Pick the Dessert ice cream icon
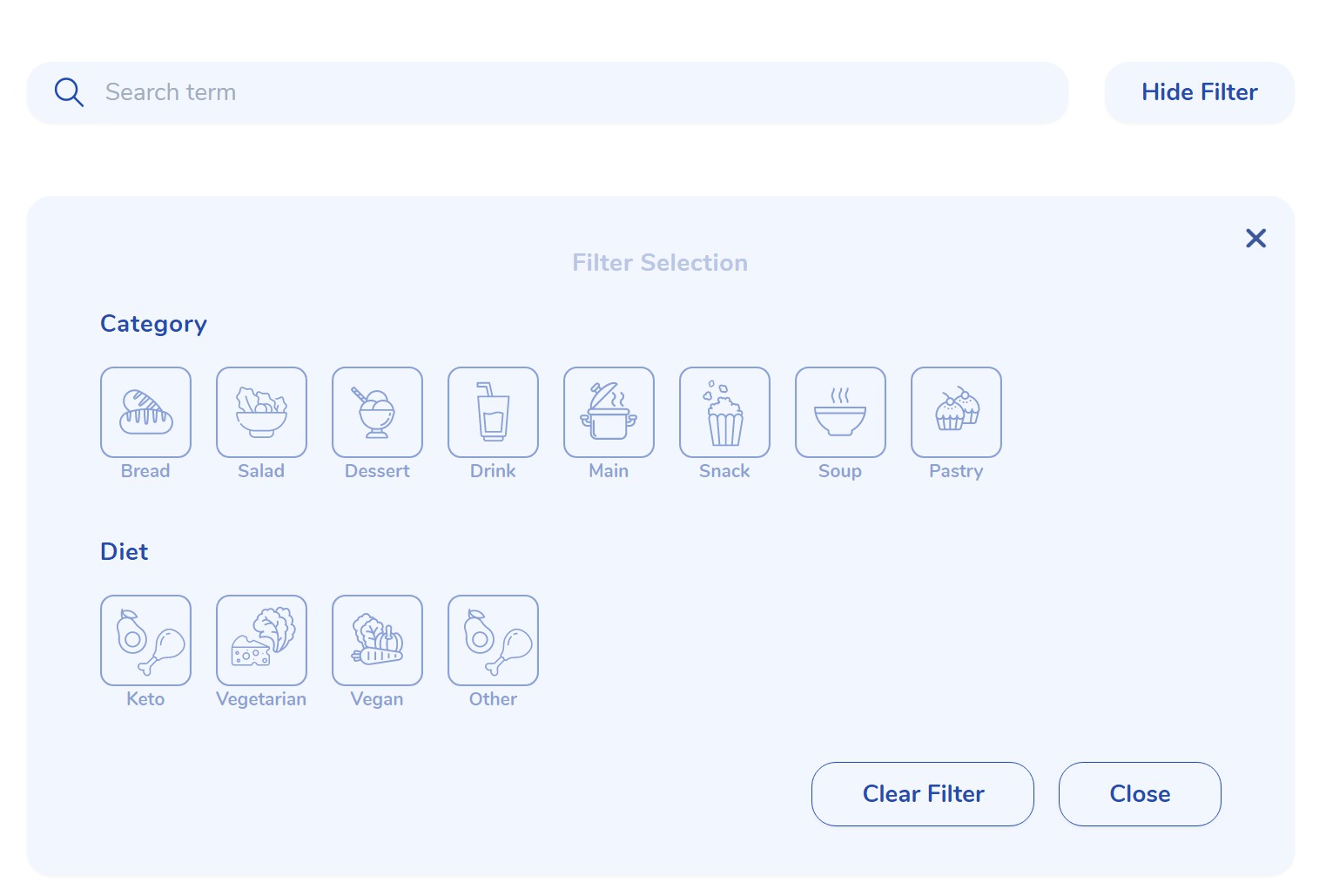 tap(377, 412)
